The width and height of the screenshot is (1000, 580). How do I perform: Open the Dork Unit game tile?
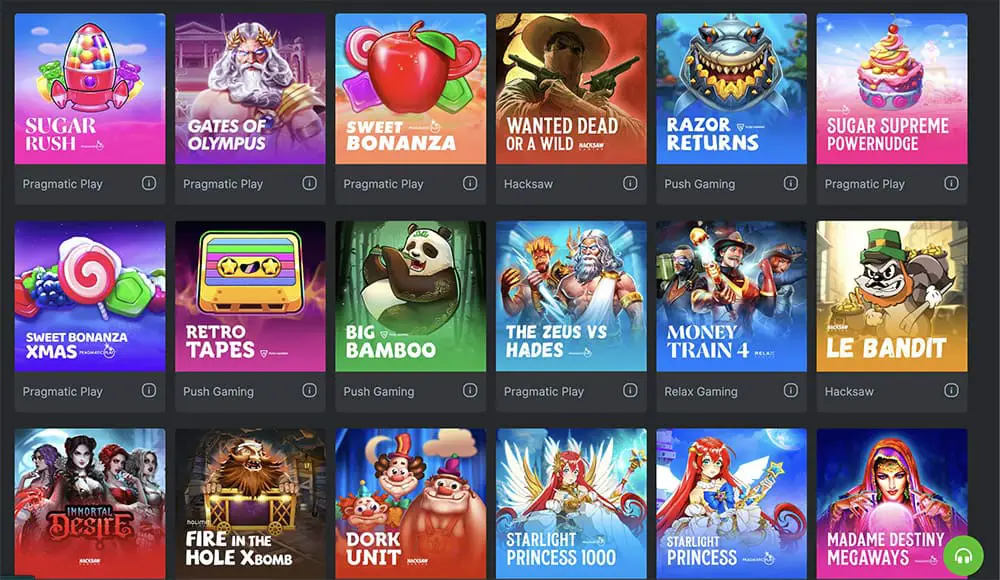click(411, 504)
